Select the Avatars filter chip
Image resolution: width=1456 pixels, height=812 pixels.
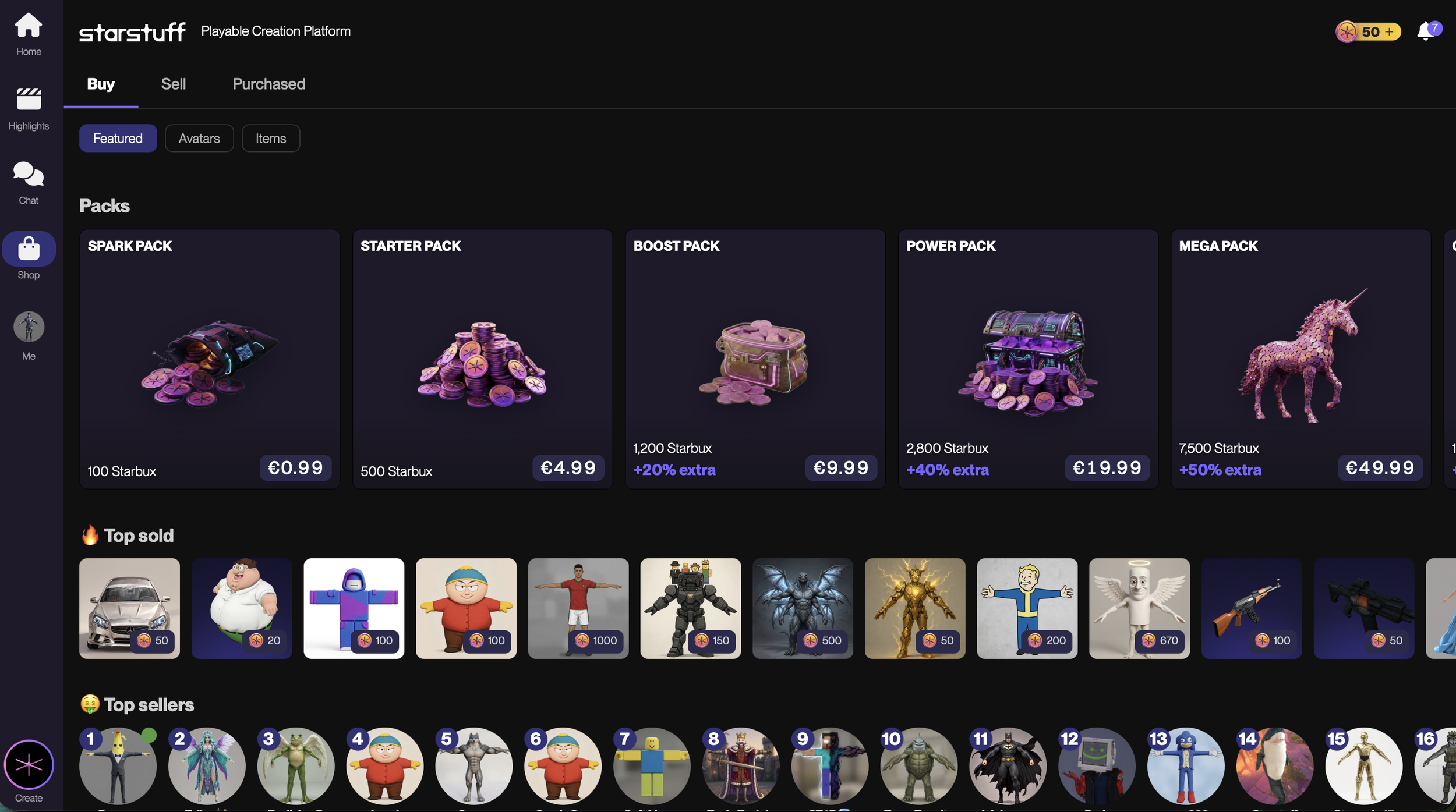[199, 138]
